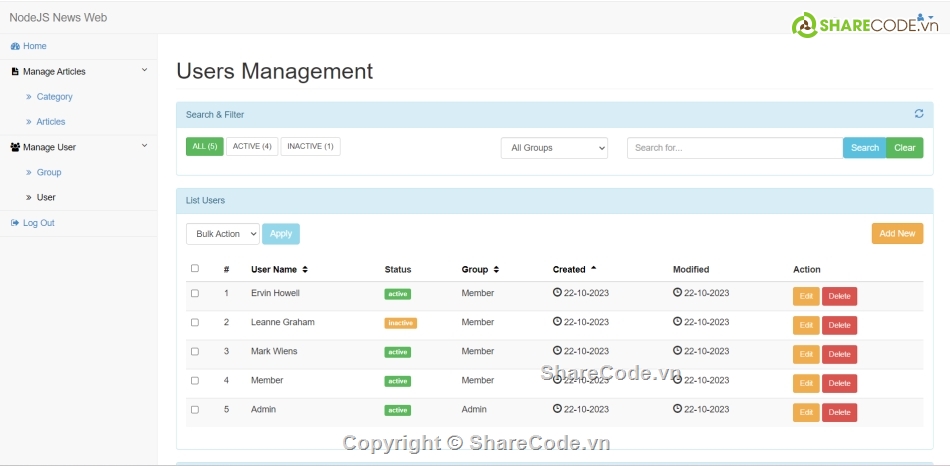Image resolution: width=950 pixels, height=466 pixels.
Task: Go to Group under Manage User
Action: point(49,172)
